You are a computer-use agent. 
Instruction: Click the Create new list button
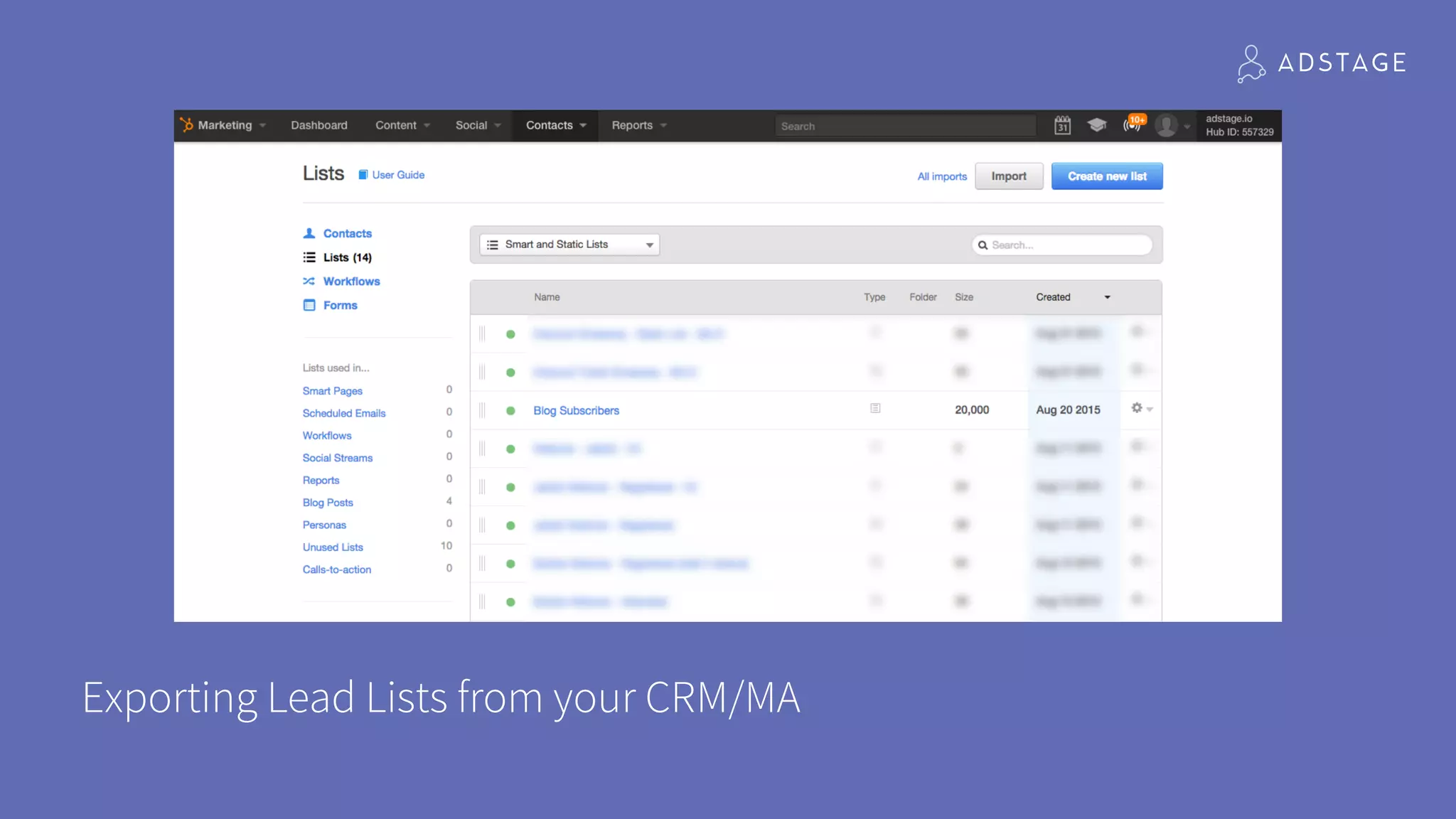tap(1107, 176)
